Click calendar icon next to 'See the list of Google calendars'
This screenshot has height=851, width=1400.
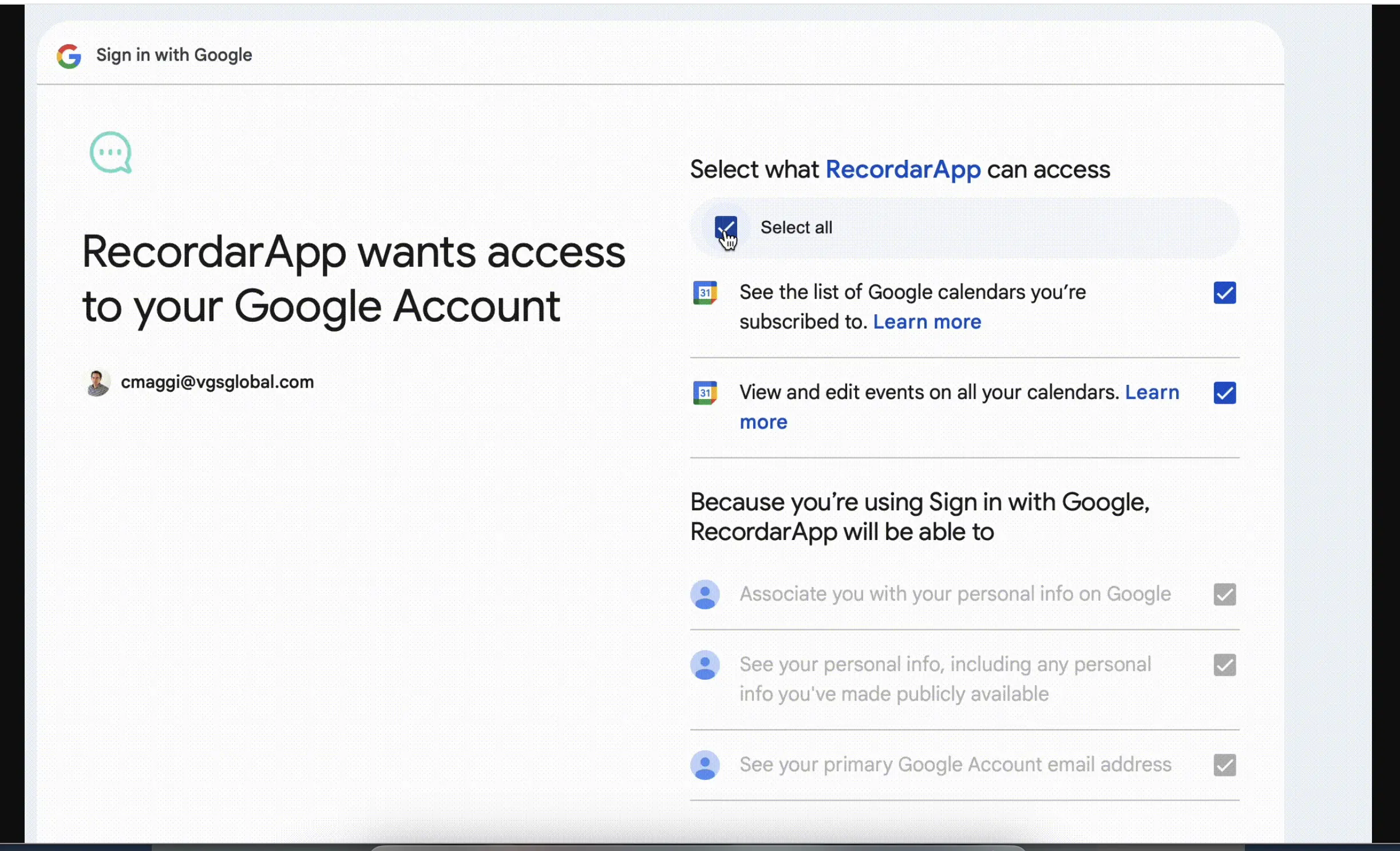click(x=705, y=293)
